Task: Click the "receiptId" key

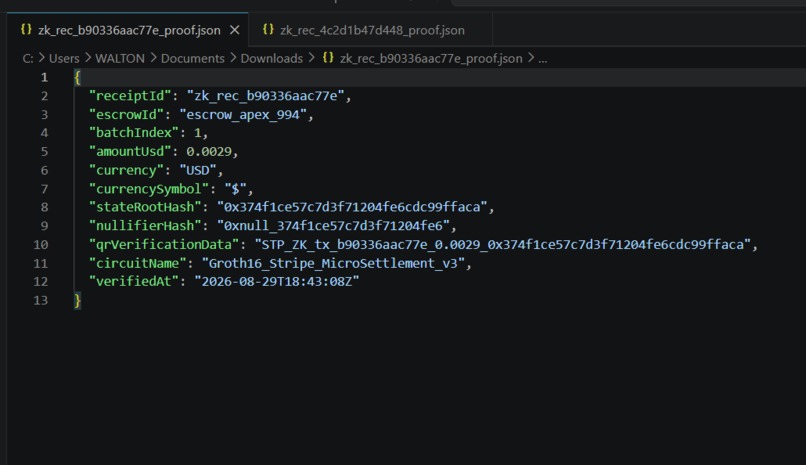Action: [x=130, y=96]
